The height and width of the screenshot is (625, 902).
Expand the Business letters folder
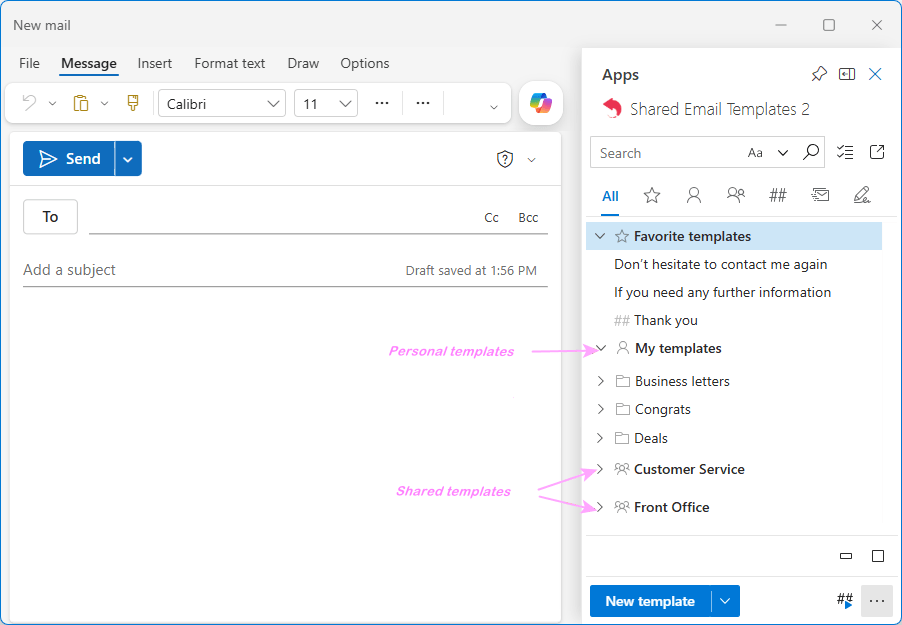coord(601,381)
